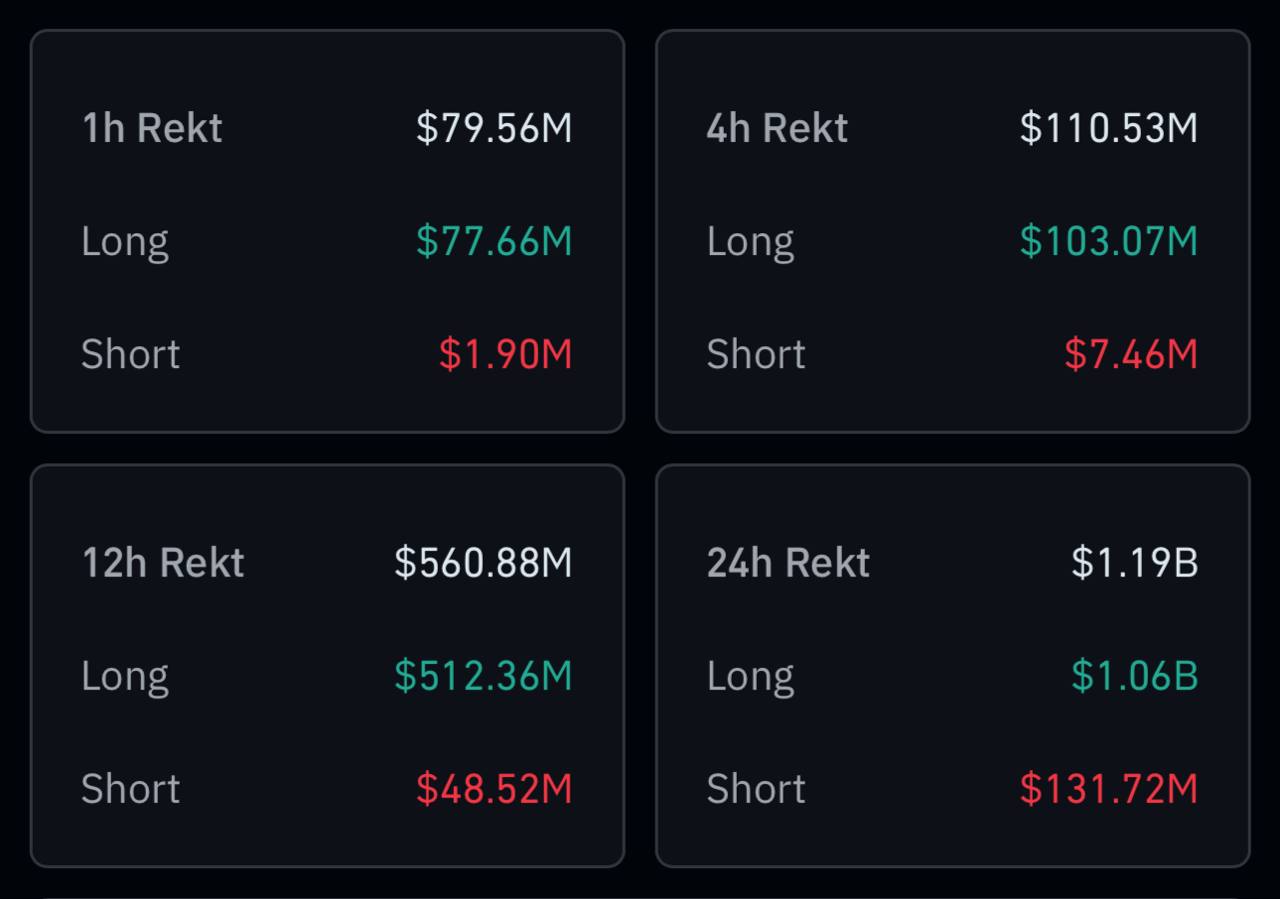Click the 24h Long amount $1.06B

(1134, 676)
